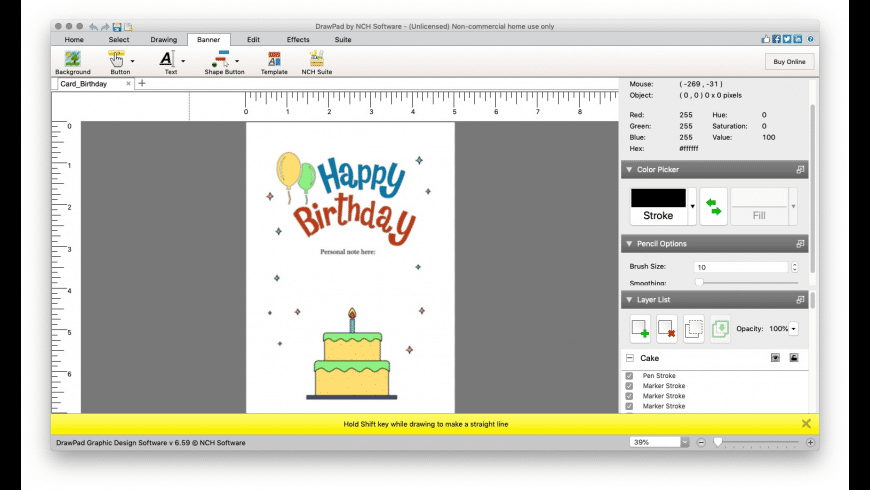Viewport: 870px width, 490px height.
Task: Click the LinkedIn share icon
Action: tap(797, 39)
